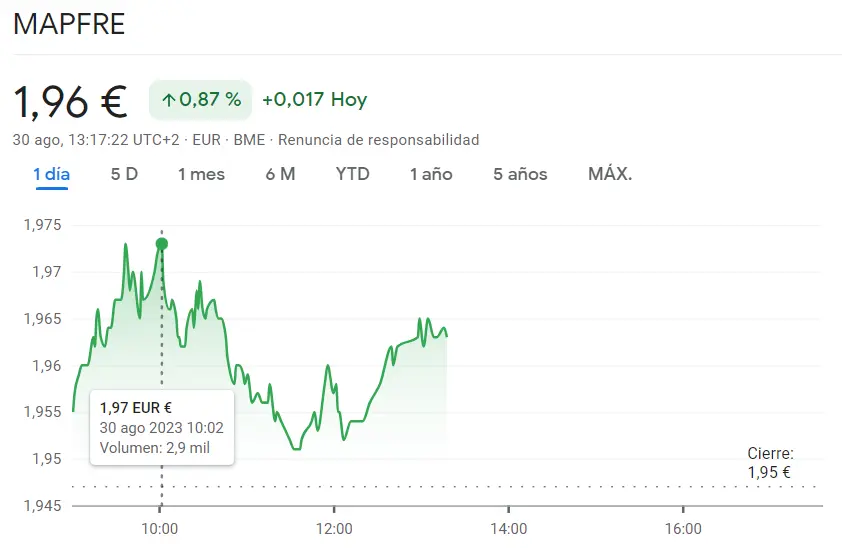The width and height of the screenshot is (842, 553).
Task: Click the 10:00 time axis label
Action: click(x=159, y=529)
